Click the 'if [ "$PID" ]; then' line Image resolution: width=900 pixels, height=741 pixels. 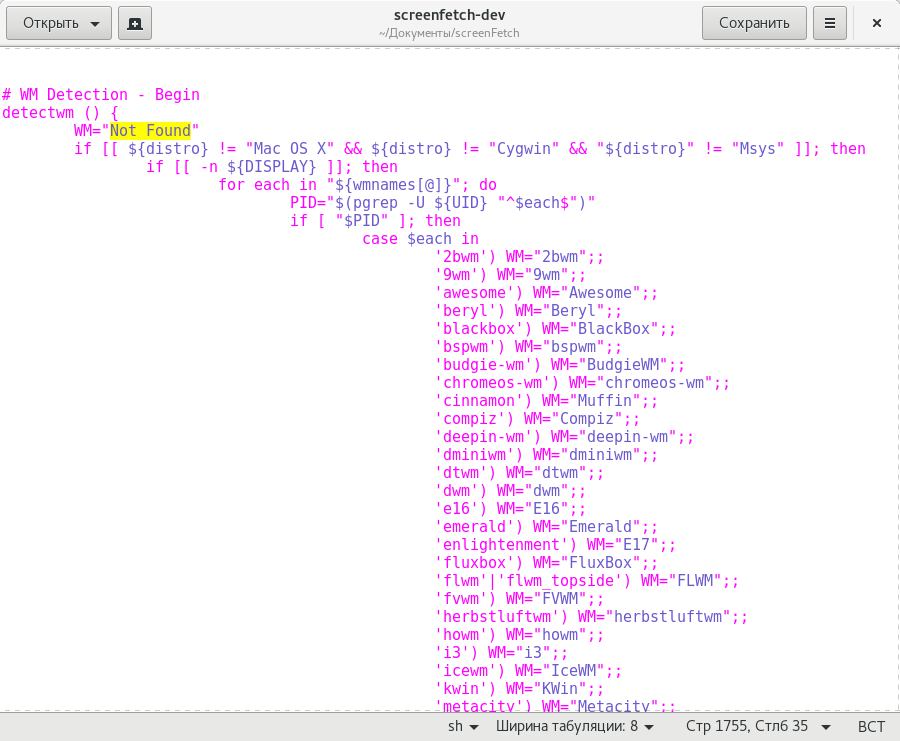[375, 221]
